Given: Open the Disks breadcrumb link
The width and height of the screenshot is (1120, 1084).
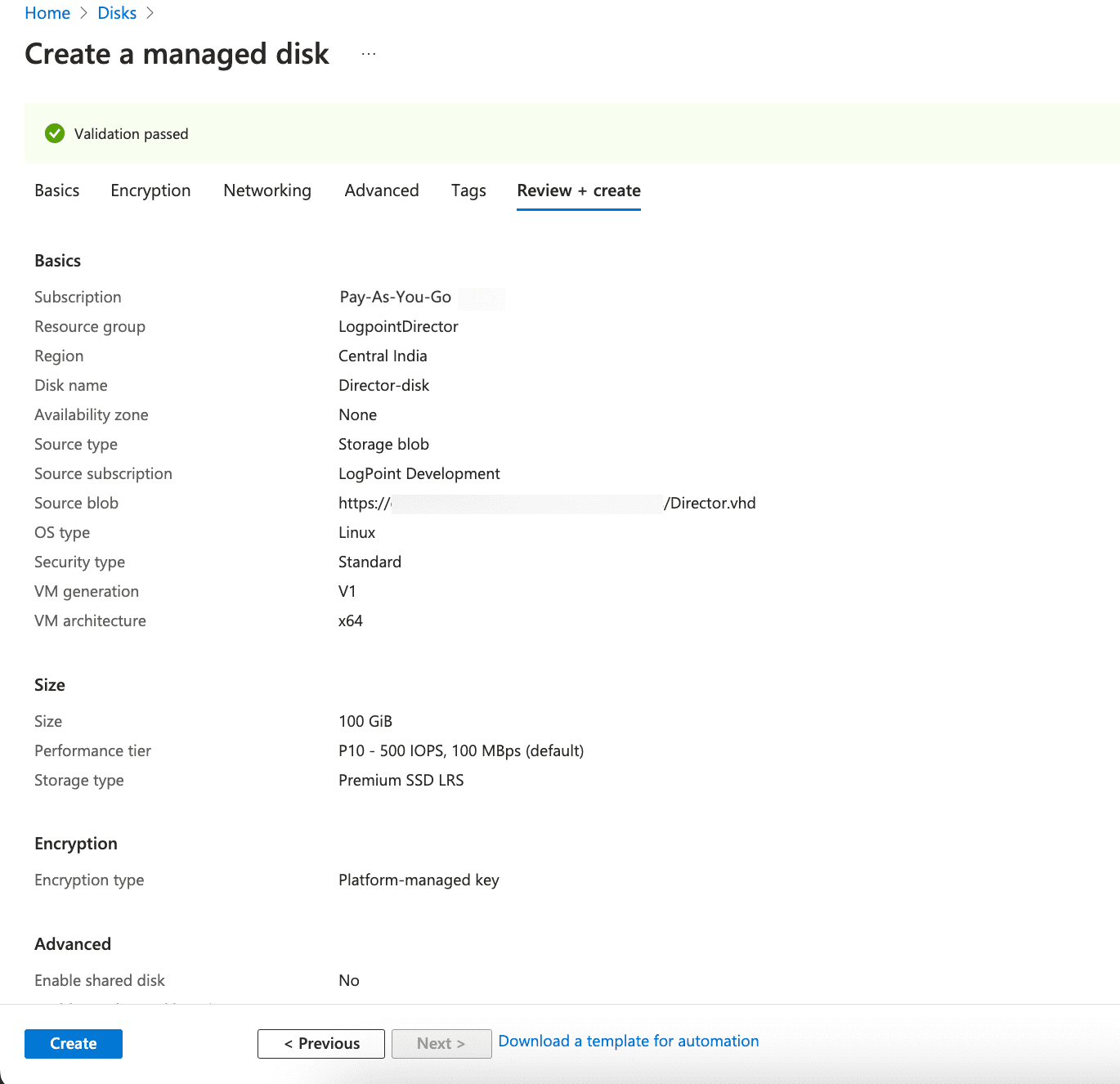Looking at the screenshot, I should pos(117,13).
